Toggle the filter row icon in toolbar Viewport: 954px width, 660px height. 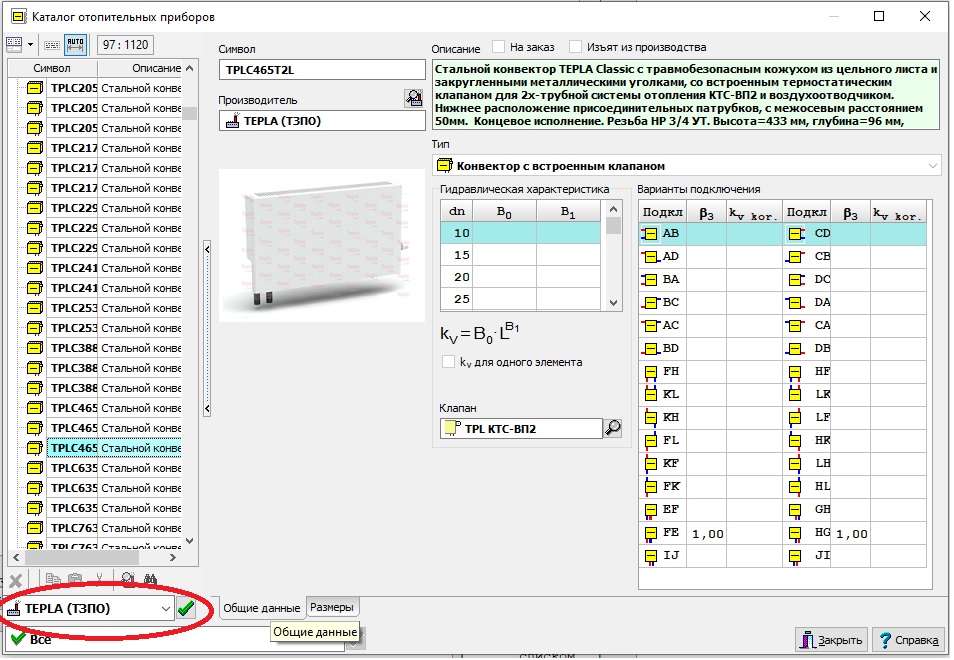(52, 45)
